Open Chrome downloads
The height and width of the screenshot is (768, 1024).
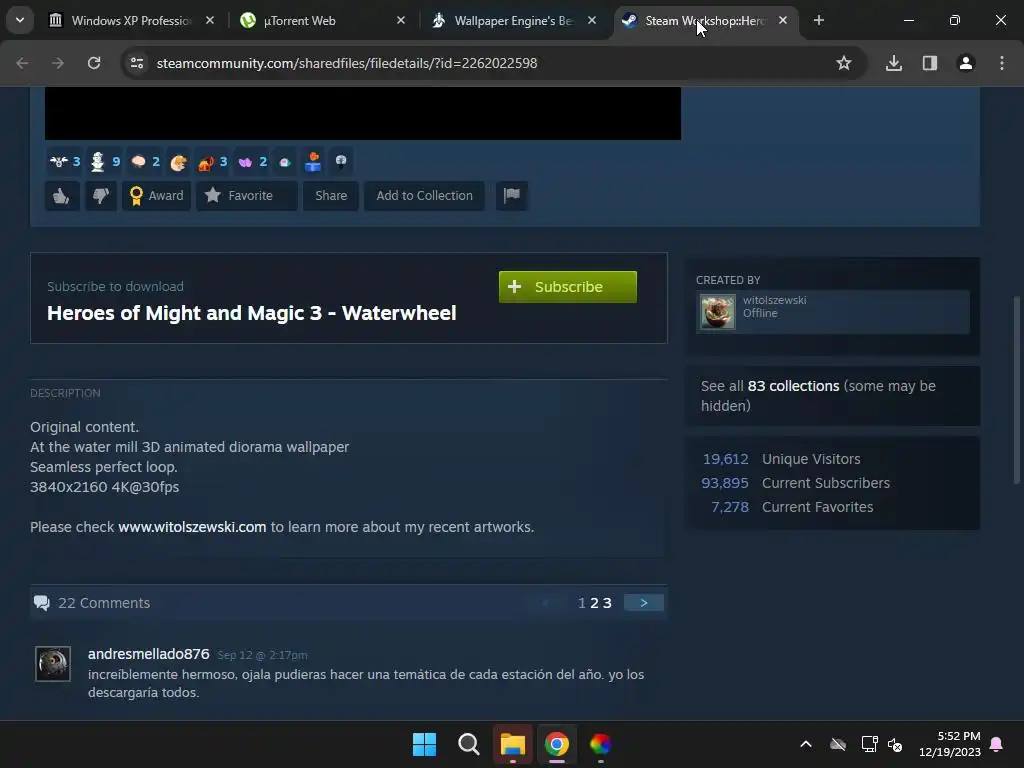(x=894, y=63)
